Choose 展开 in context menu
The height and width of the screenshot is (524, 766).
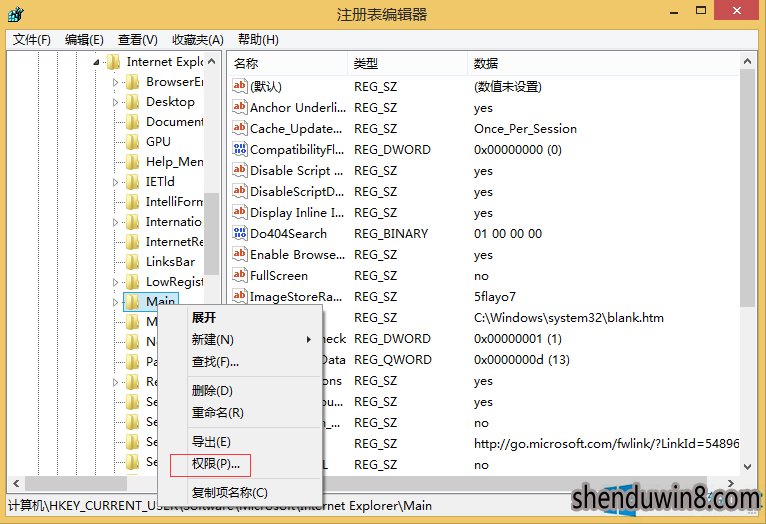pos(204,318)
